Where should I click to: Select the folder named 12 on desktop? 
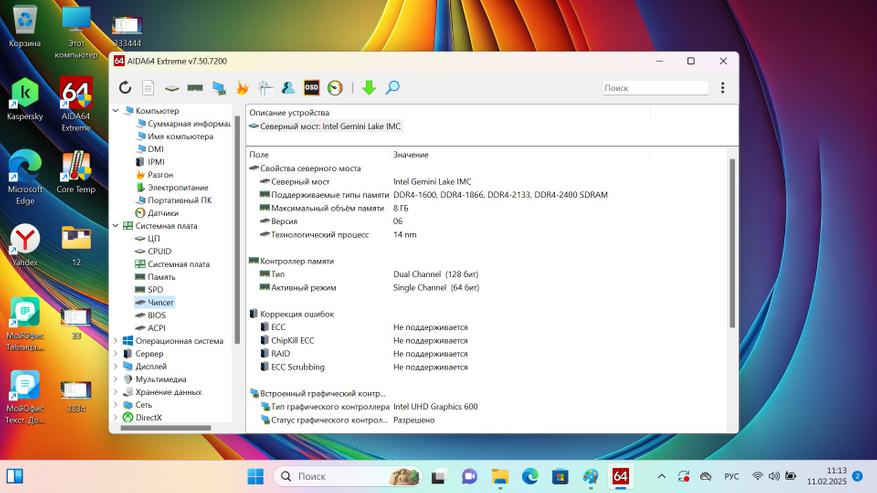[x=76, y=245]
